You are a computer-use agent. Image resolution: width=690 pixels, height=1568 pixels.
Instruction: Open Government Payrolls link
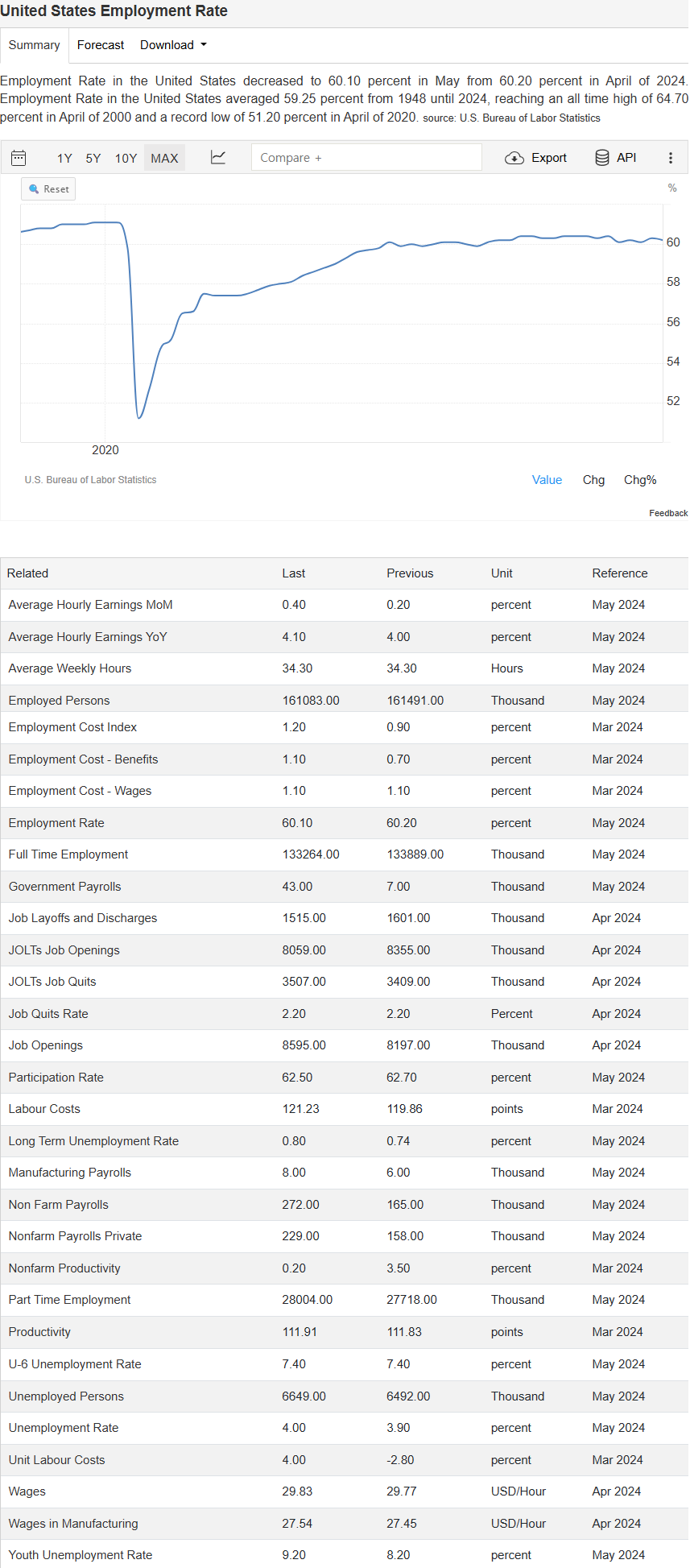pyautogui.click(x=64, y=887)
